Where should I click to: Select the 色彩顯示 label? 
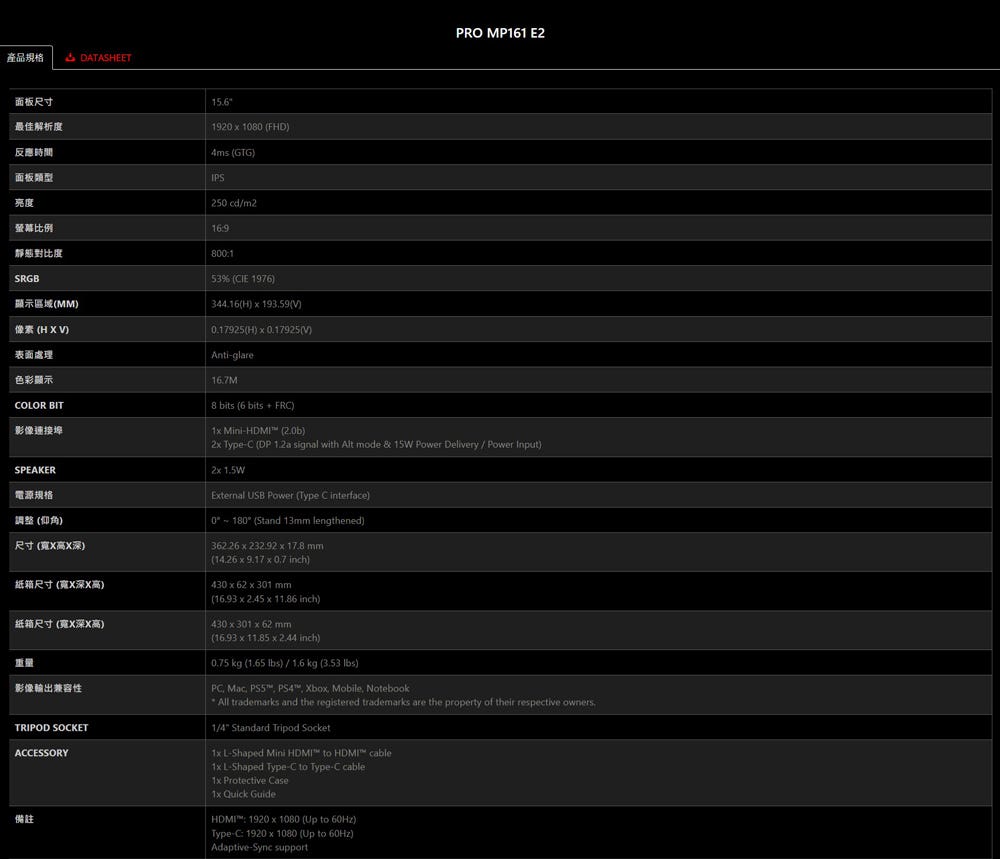click(34, 379)
